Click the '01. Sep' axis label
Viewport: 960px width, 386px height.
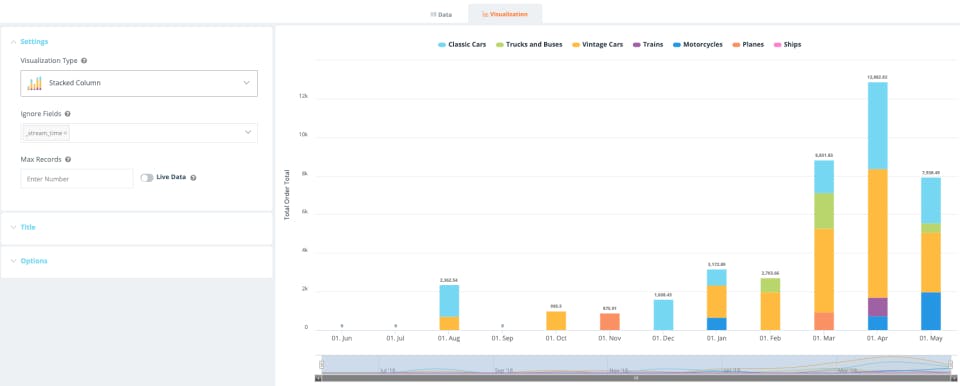coord(502,338)
